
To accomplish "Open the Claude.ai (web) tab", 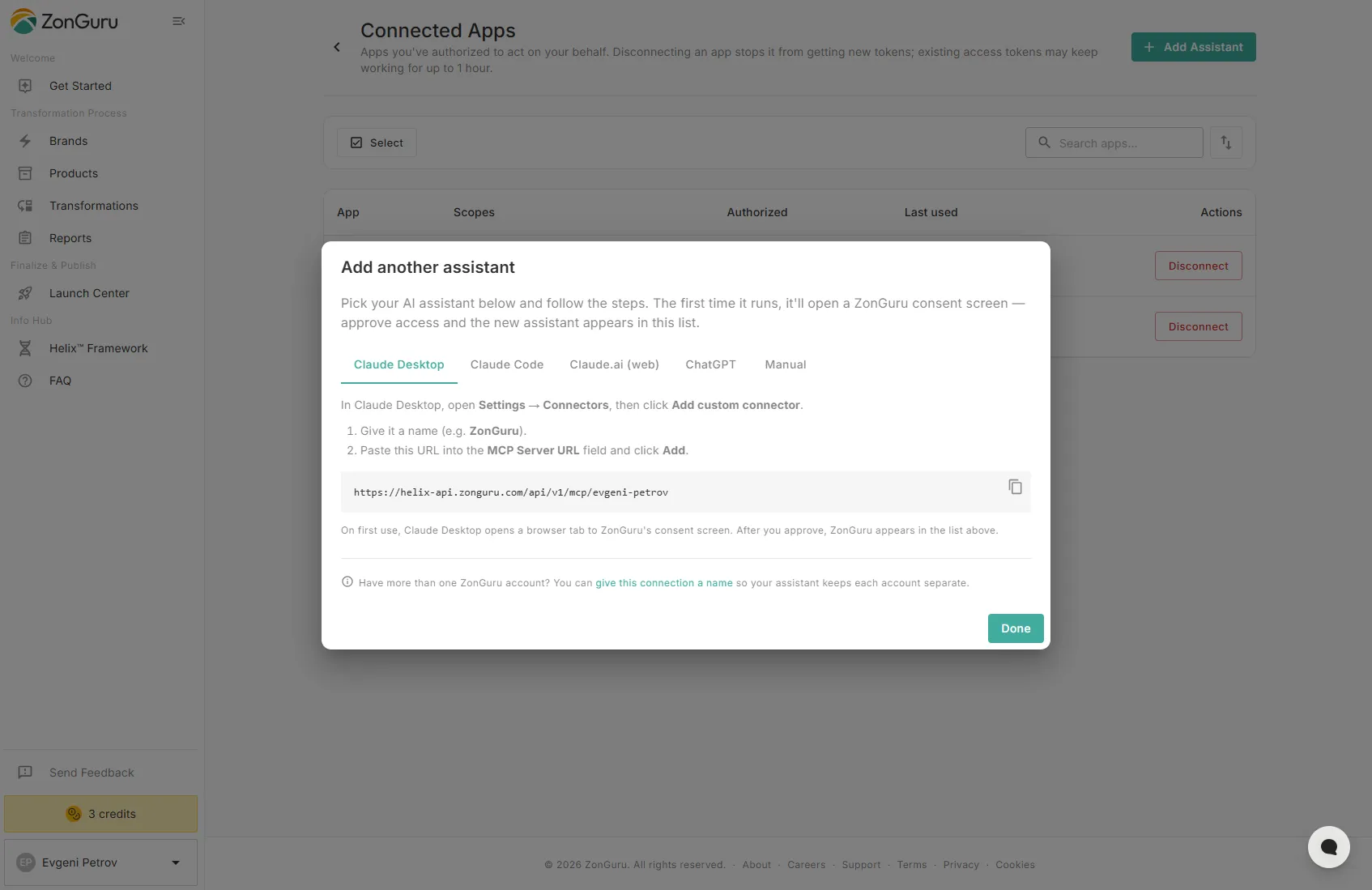I will tap(614, 364).
